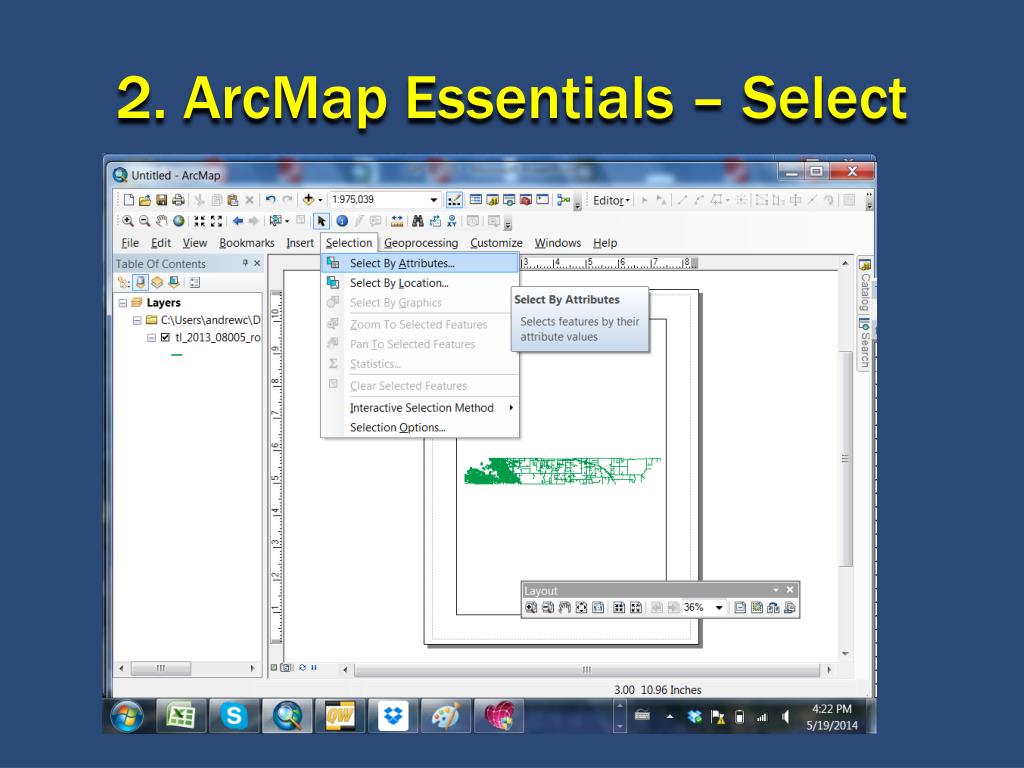Open Dropbox from the Windows taskbar

(392, 716)
